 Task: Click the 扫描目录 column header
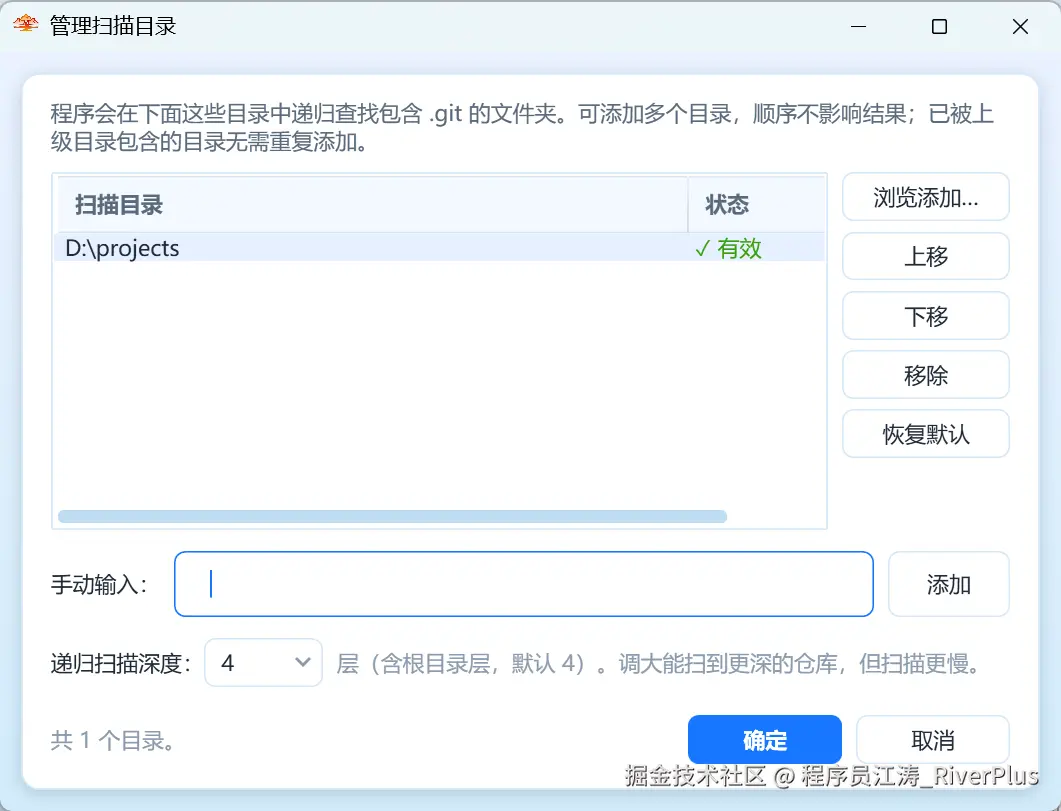[x=372, y=204]
